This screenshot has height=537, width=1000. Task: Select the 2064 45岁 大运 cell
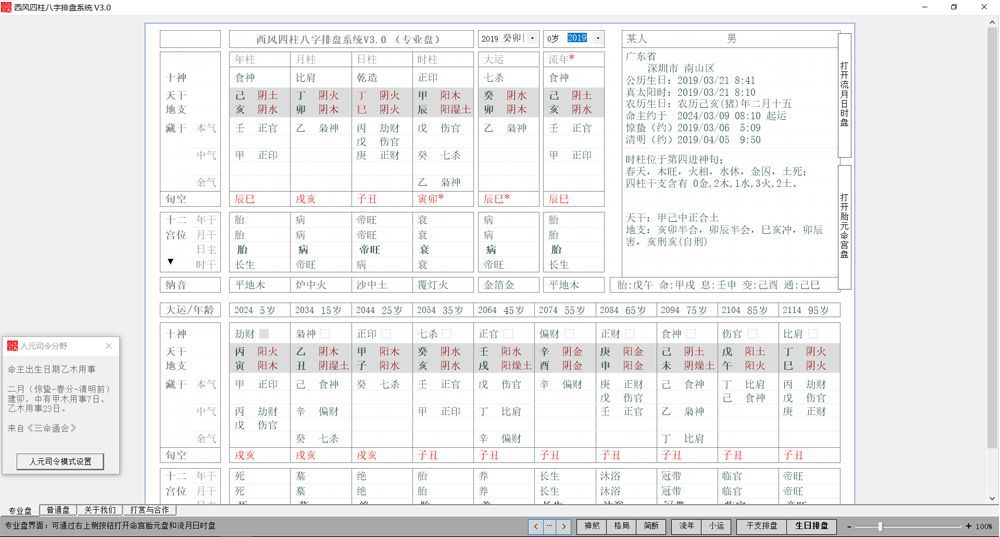coord(504,310)
